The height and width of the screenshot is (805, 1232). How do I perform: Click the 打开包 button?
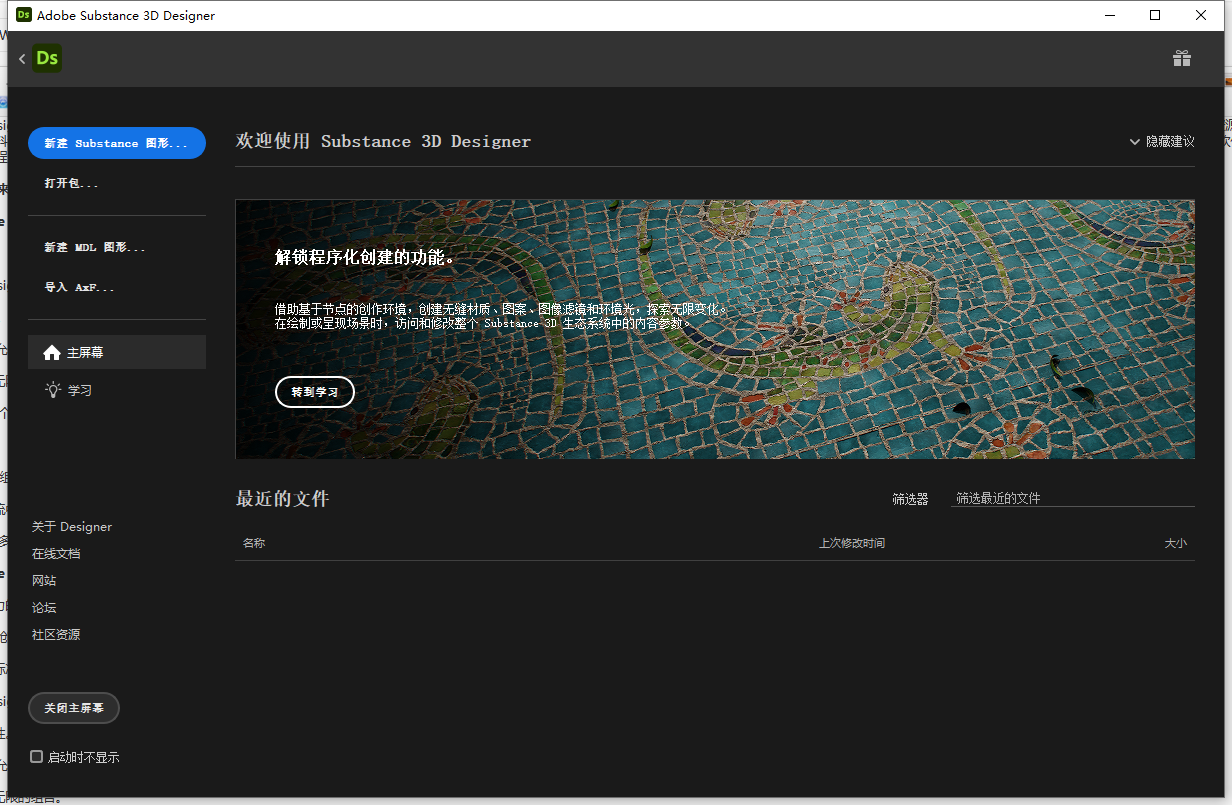pos(72,183)
